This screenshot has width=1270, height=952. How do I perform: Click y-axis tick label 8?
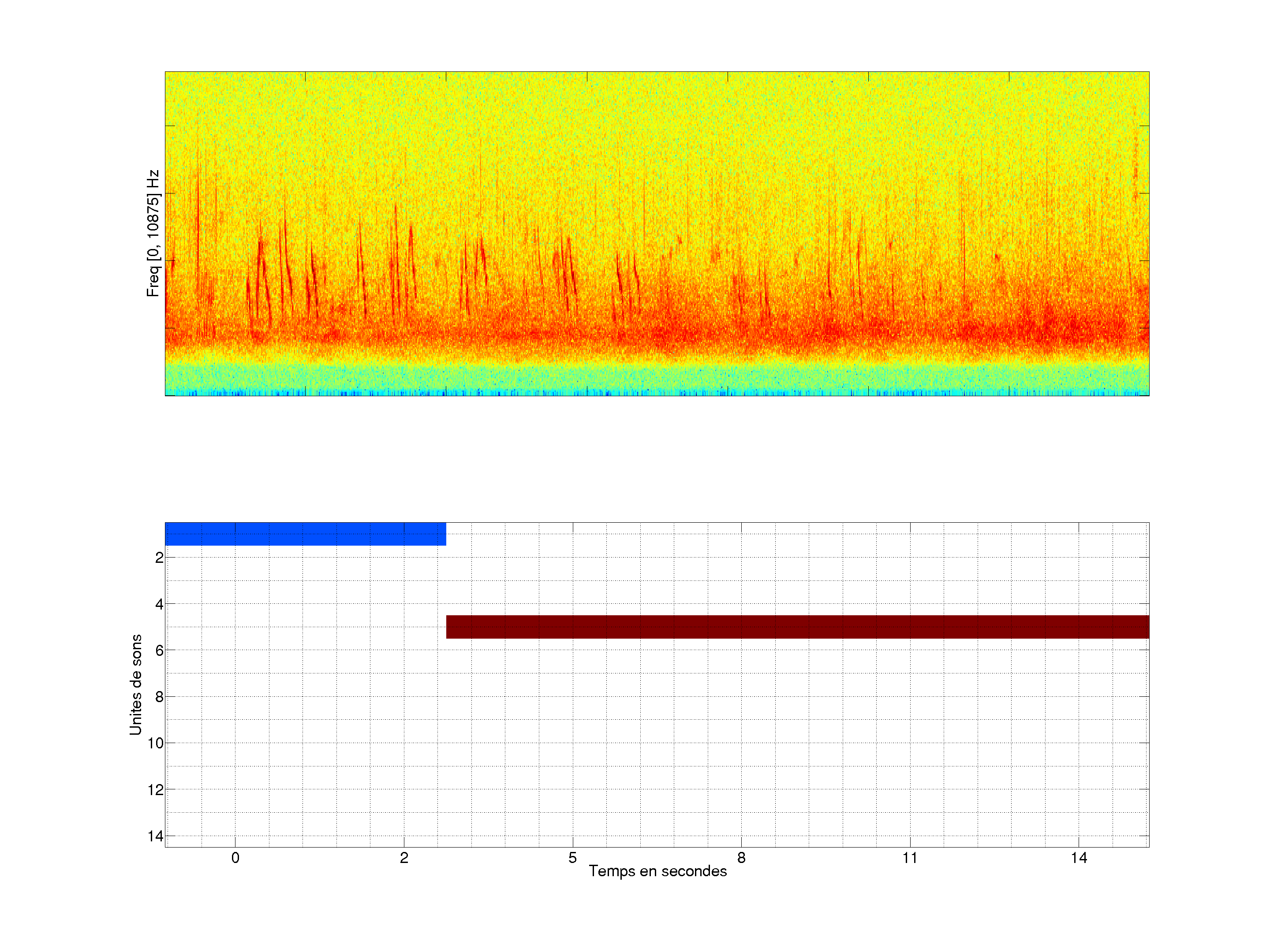point(159,697)
